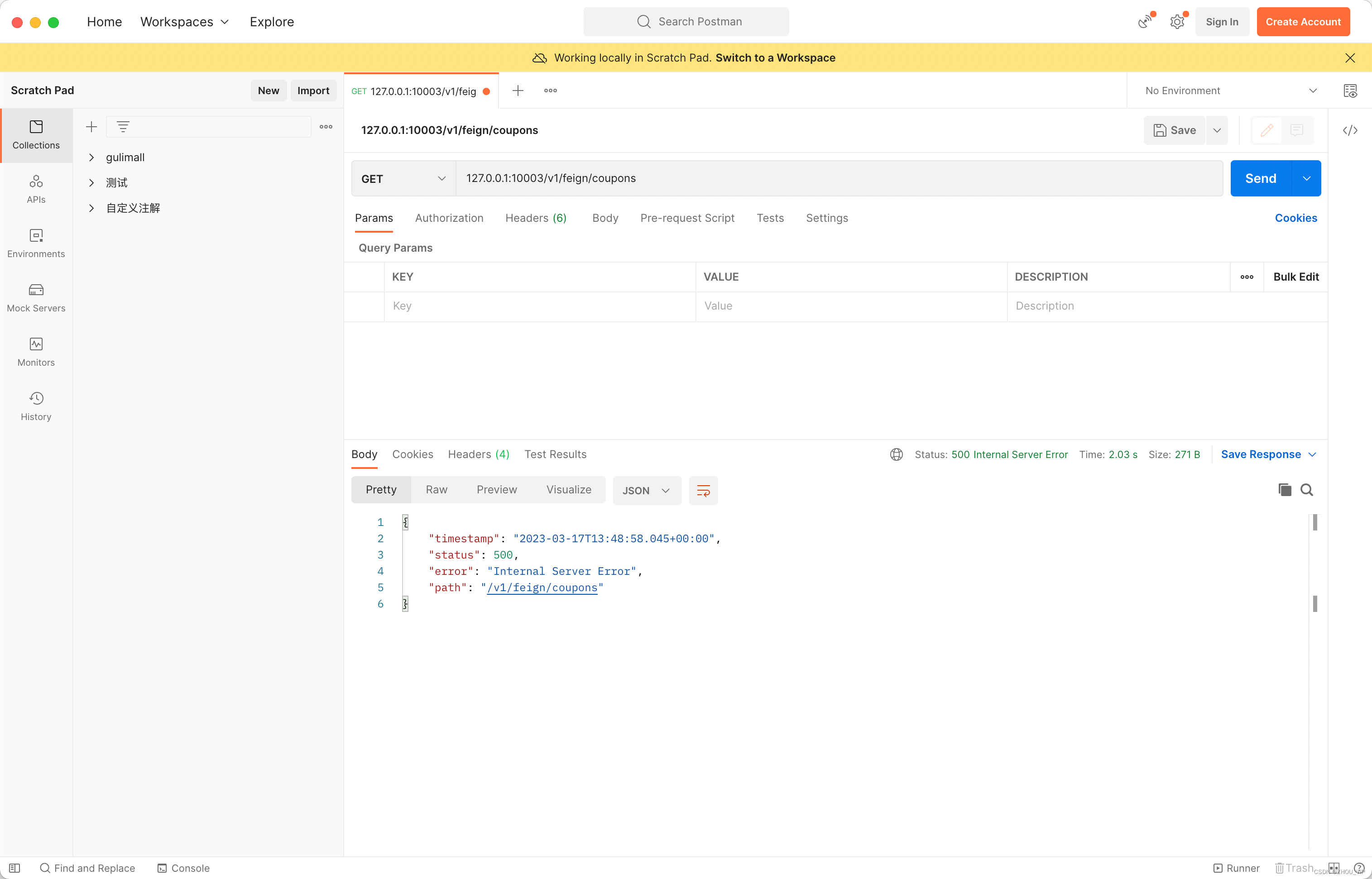The height and width of the screenshot is (879, 1372).
Task: Open tab actions three-dots menu
Action: click(x=551, y=90)
